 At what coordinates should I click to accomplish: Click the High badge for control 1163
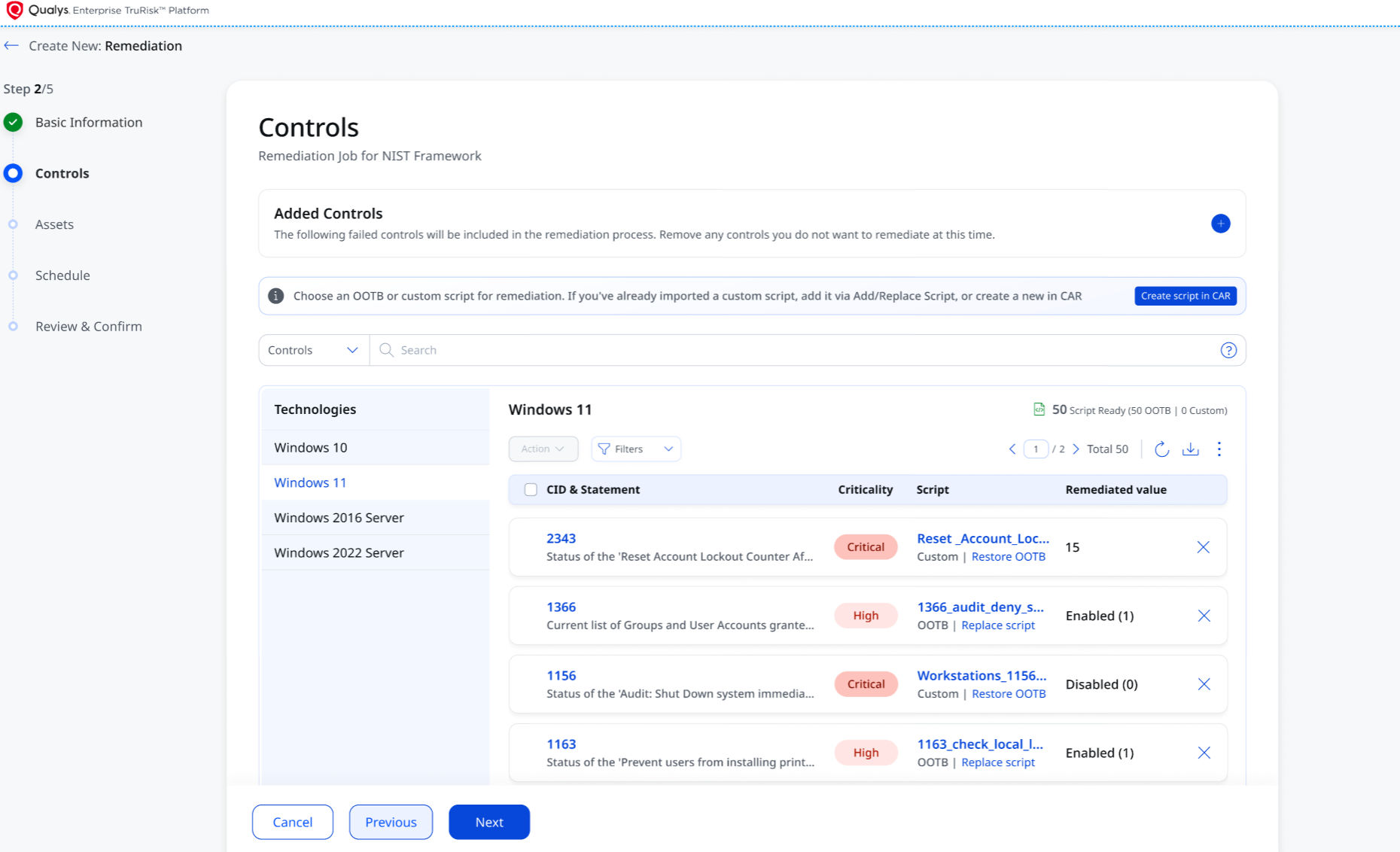(x=866, y=753)
